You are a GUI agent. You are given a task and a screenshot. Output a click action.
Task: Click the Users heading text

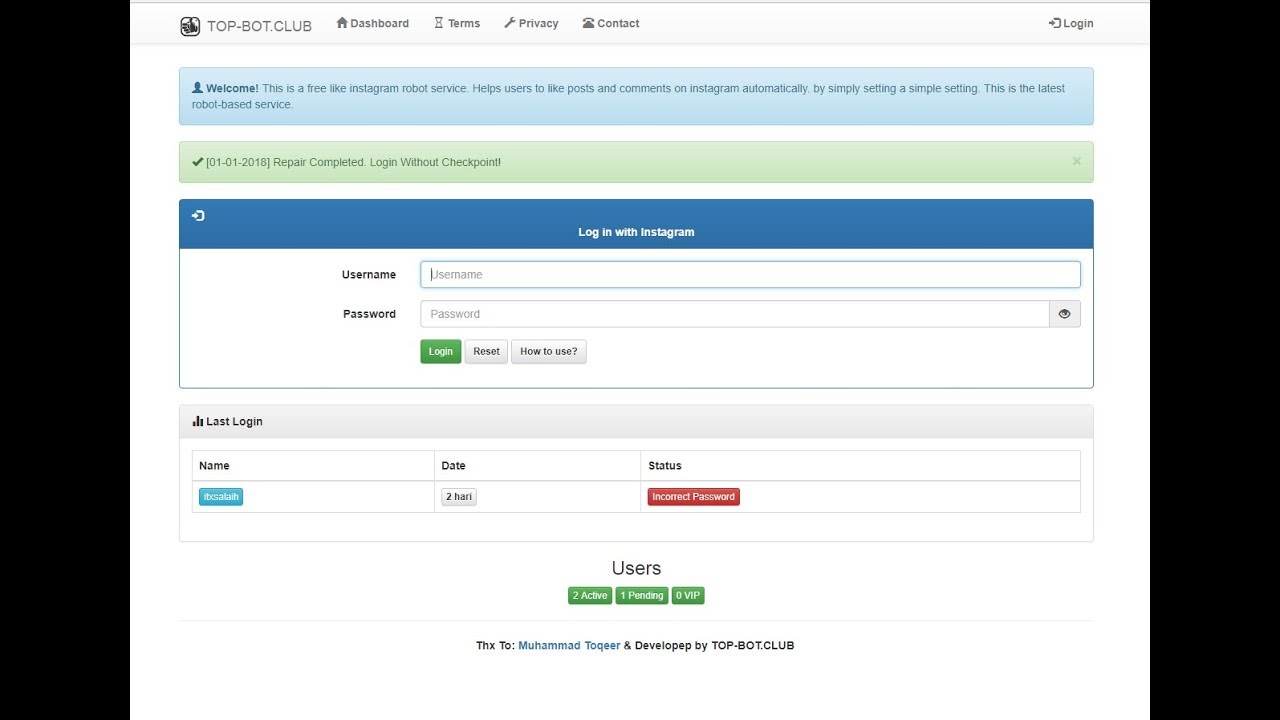pyautogui.click(x=636, y=568)
